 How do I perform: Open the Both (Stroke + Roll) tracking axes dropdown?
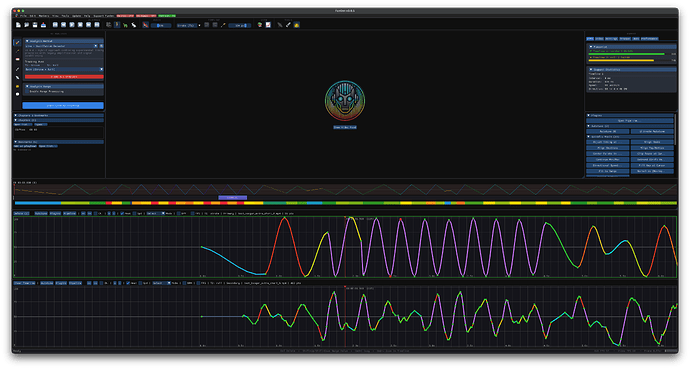coord(64,69)
